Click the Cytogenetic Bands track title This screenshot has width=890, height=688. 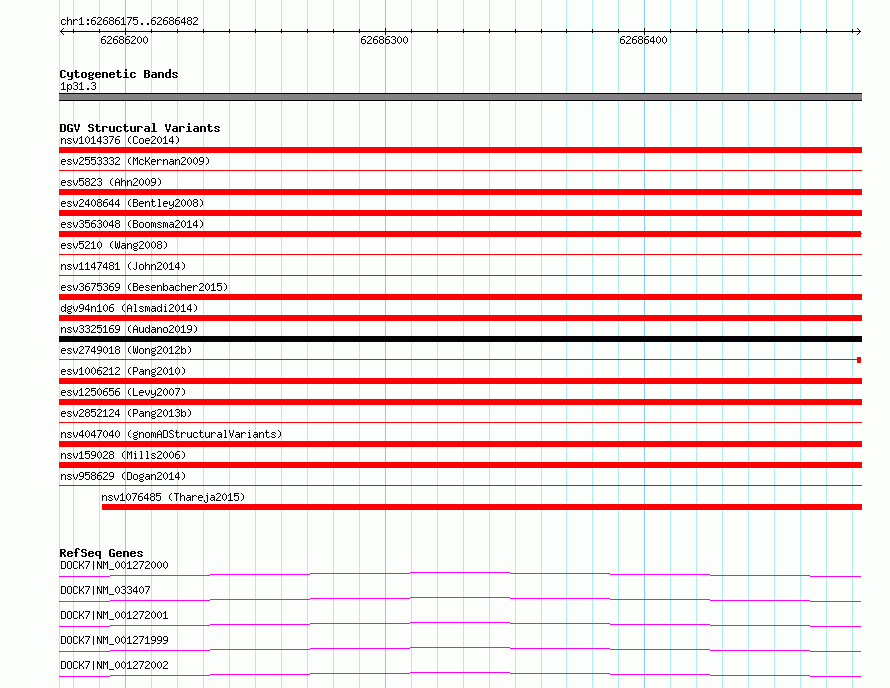pyautogui.click(x=119, y=74)
